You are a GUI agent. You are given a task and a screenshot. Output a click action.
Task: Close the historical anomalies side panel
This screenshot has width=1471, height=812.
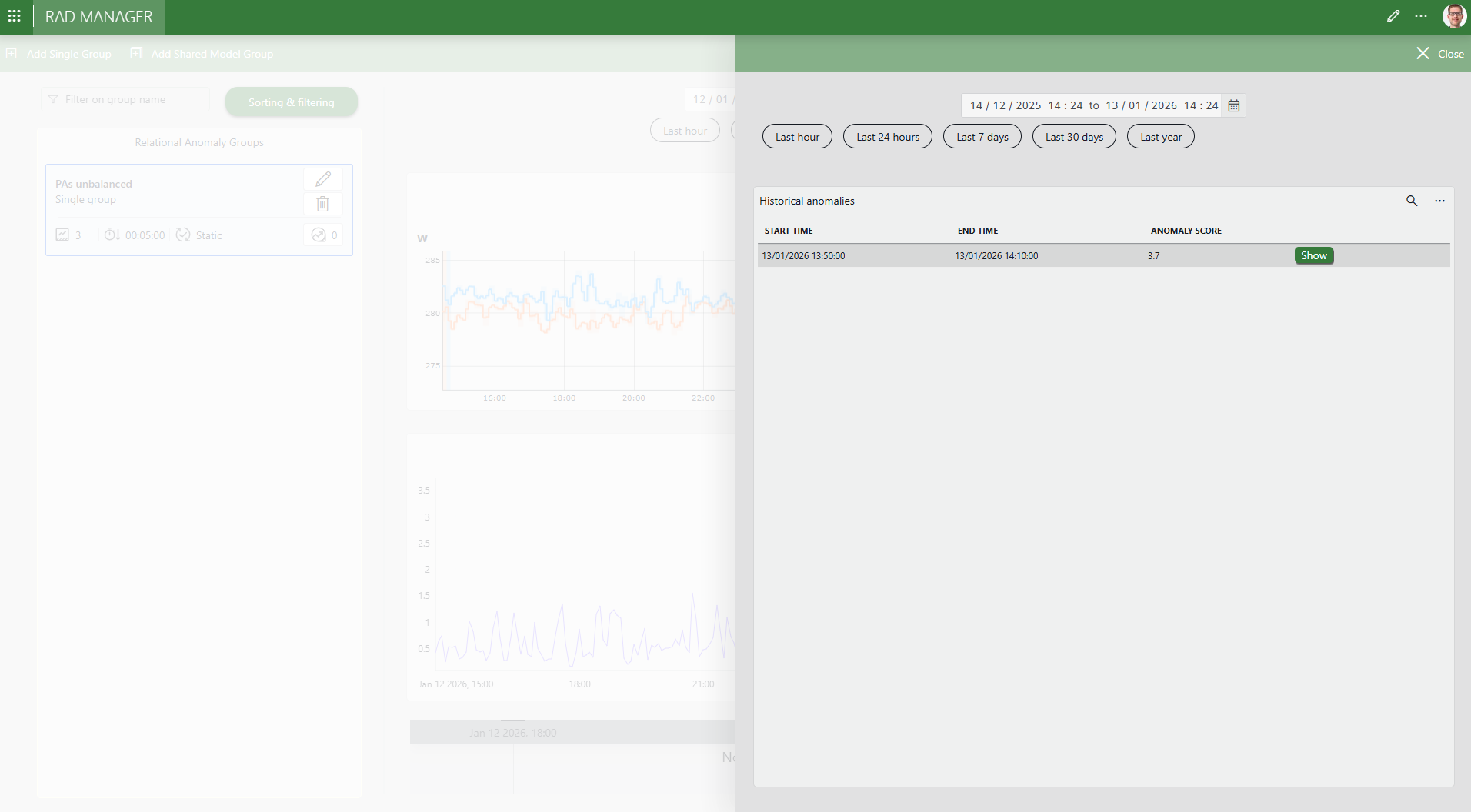tap(1439, 54)
